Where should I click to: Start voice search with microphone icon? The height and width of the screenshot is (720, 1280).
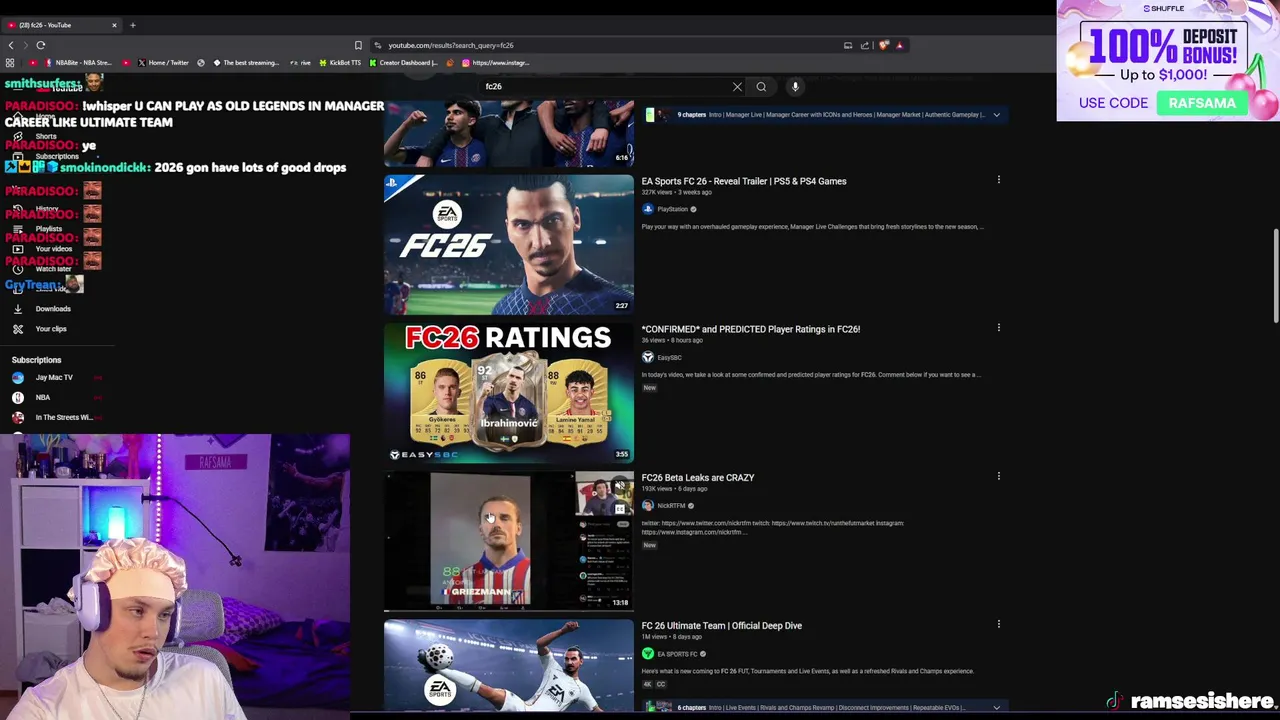795,87
